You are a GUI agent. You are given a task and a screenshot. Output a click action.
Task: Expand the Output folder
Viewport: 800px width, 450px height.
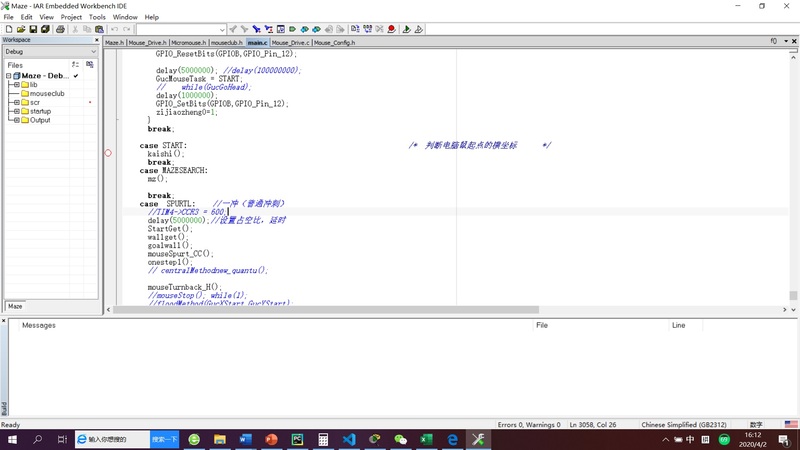(17, 120)
